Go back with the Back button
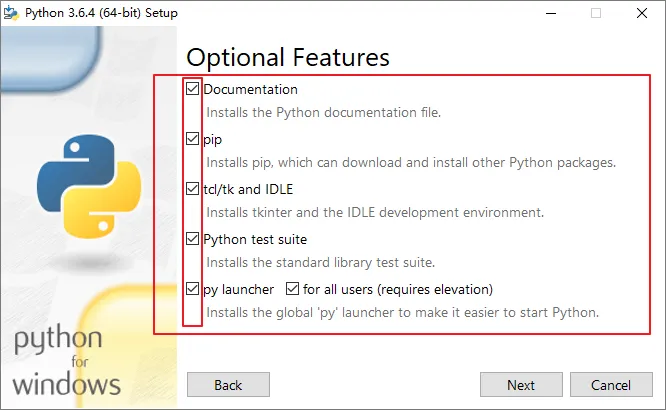Image resolution: width=666 pixels, height=410 pixels. tap(229, 385)
